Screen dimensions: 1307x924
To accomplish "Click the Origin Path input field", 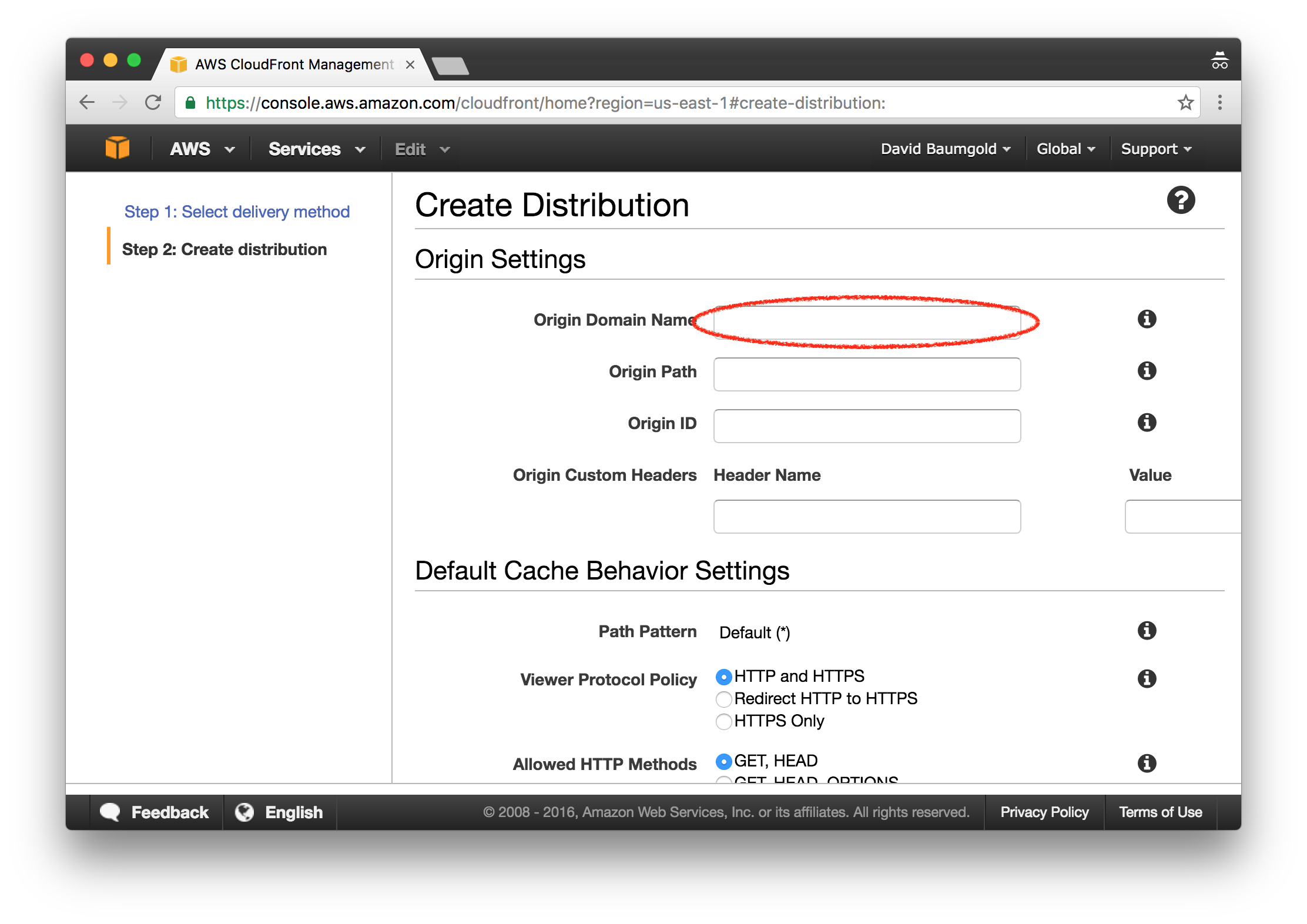I will pyautogui.click(x=867, y=374).
